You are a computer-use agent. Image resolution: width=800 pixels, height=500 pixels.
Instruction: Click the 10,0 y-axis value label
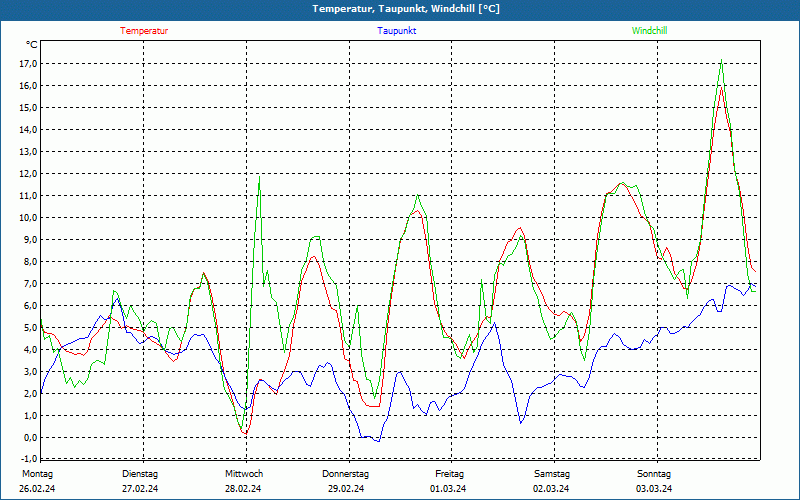28,217
